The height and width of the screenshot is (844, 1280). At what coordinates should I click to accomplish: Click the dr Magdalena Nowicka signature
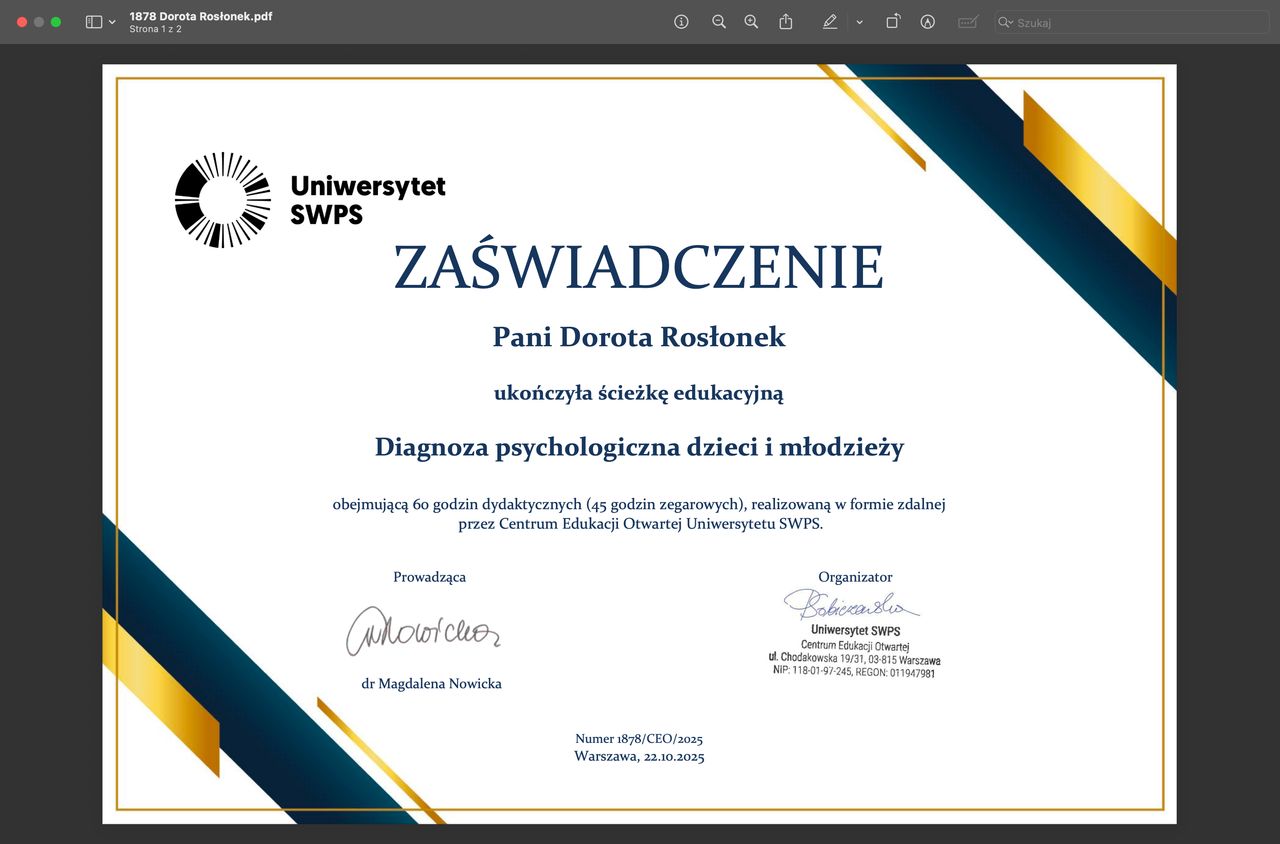[x=423, y=630]
